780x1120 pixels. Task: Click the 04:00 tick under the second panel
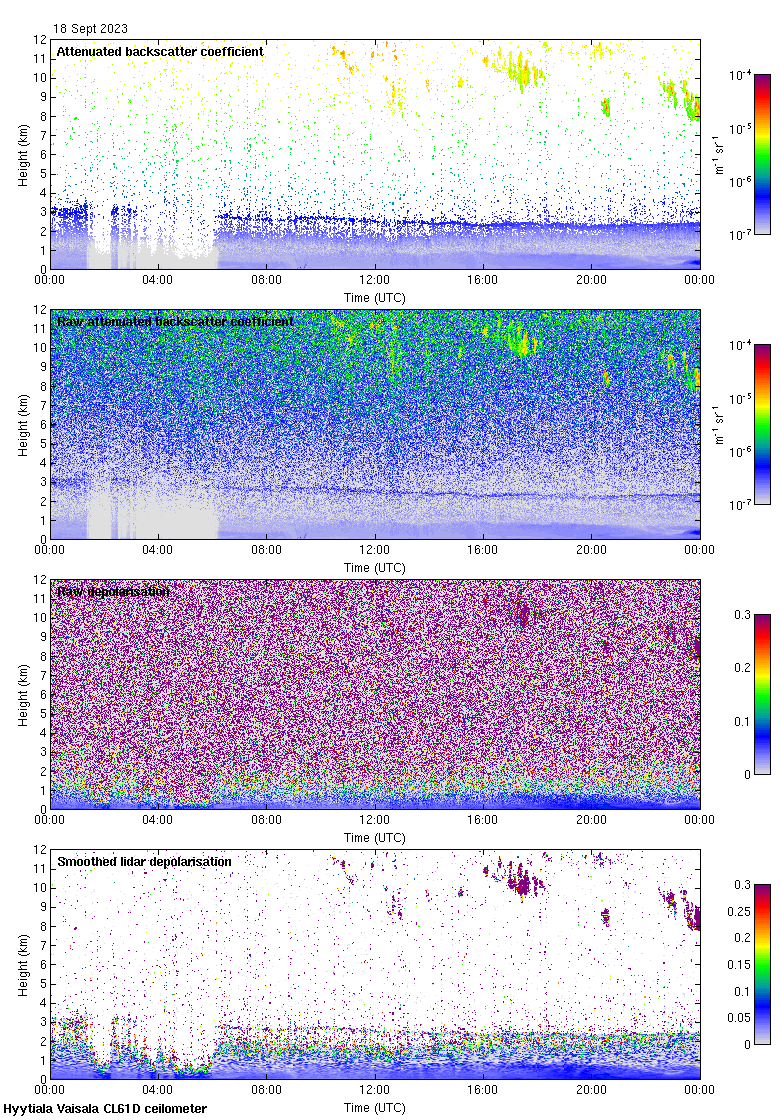[x=158, y=552]
